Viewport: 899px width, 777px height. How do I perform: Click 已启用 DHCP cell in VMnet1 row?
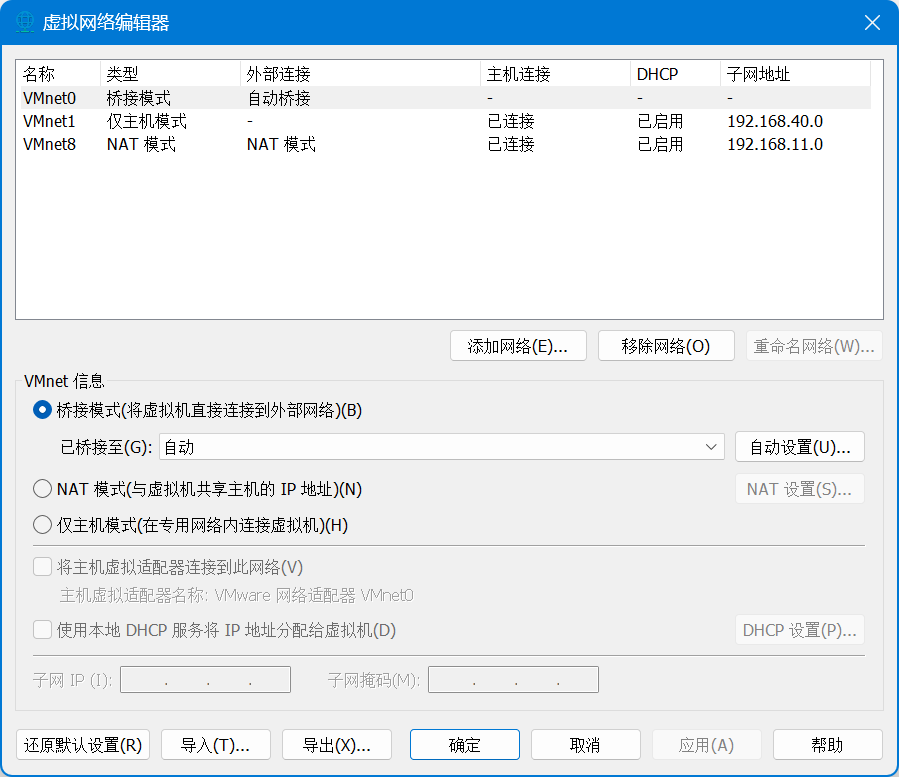click(660, 121)
